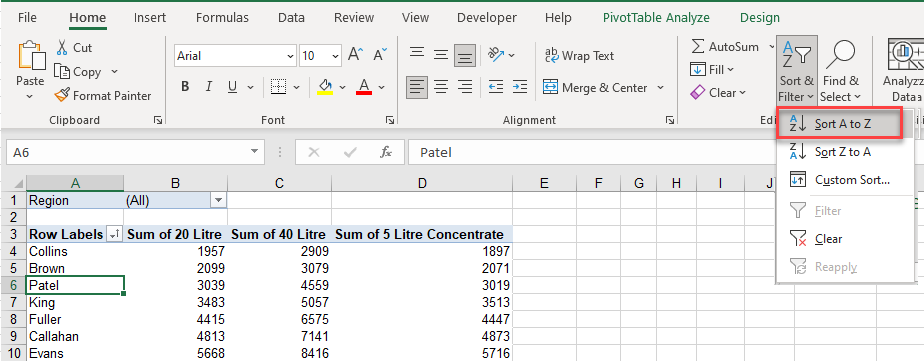Open the font size dropdown showing 10
The width and height of the screenshot is (924, 361).
pos(335,56)
